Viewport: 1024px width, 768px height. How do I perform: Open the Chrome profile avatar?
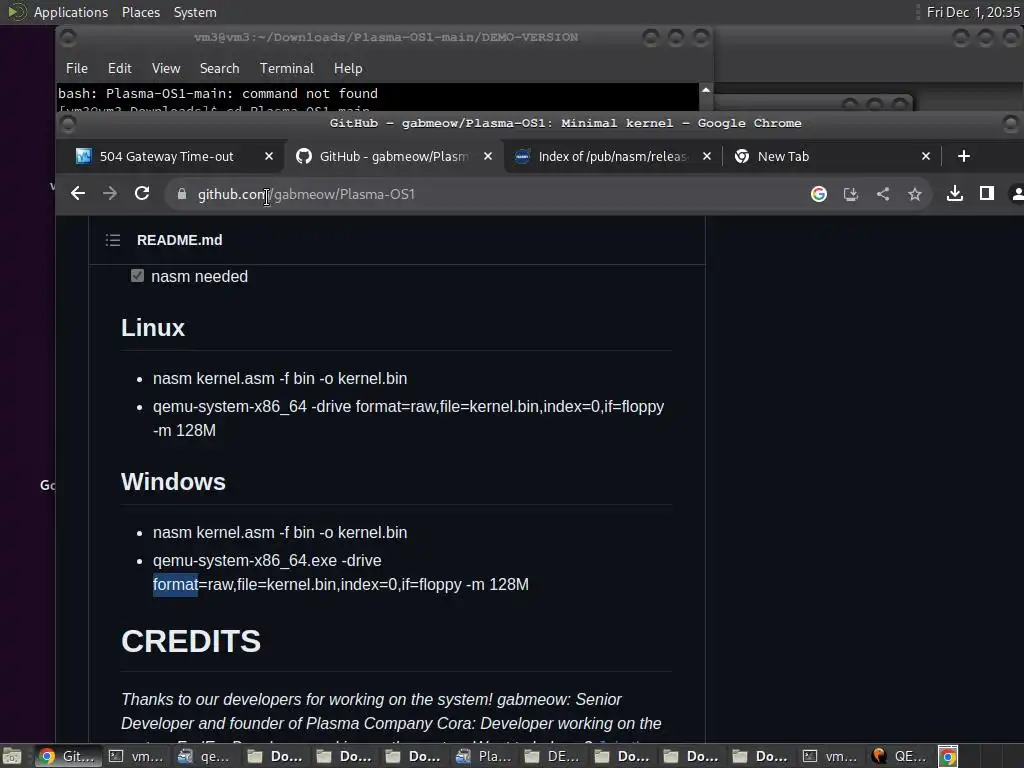[1017, 193]
